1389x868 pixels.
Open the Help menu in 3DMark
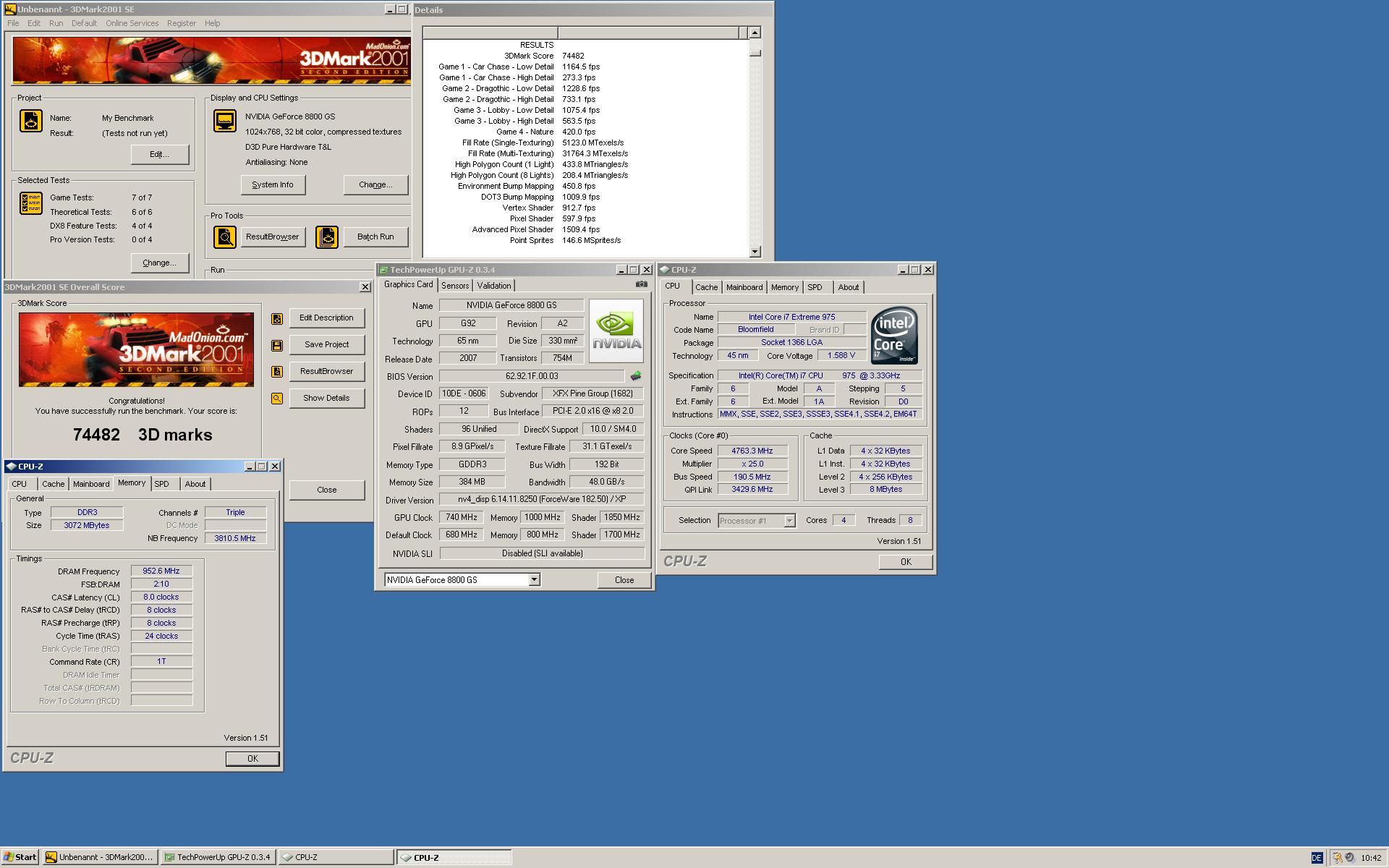click(x=212, y=23)
